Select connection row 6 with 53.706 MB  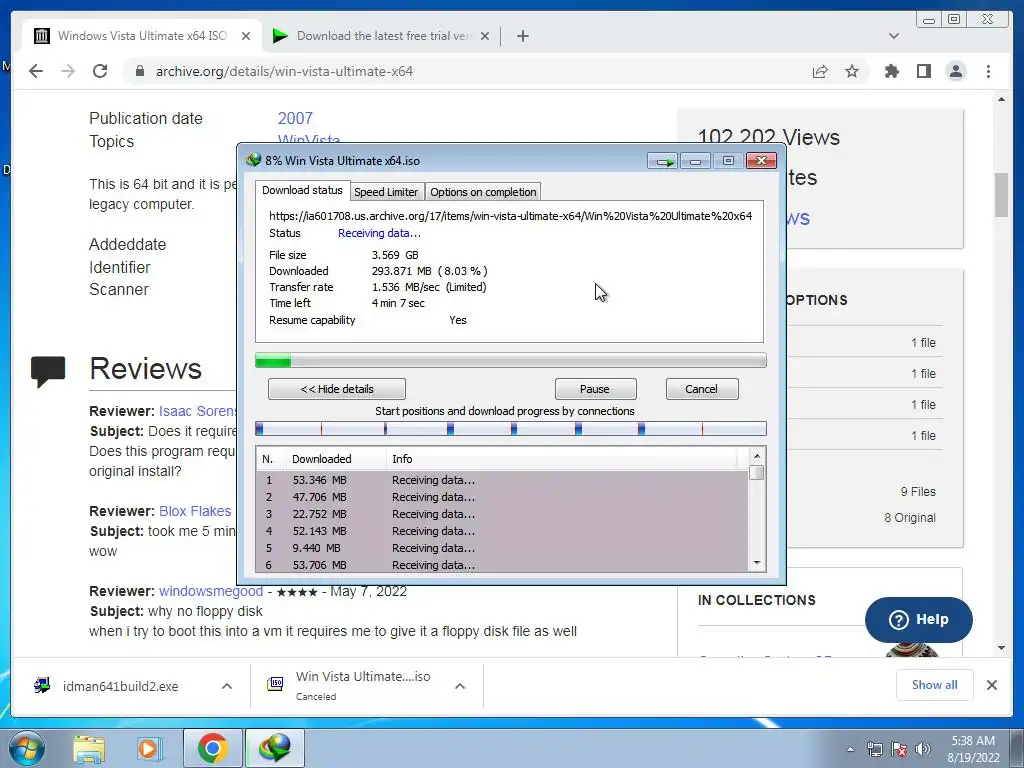pos(503,564)
